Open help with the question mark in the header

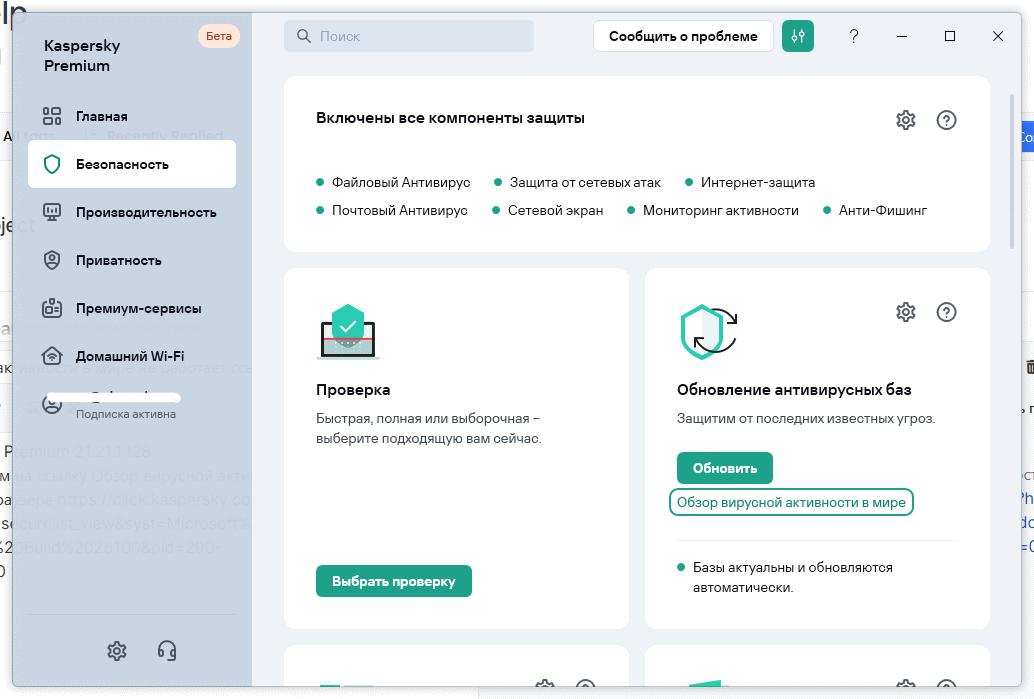[x=854, y=36]
